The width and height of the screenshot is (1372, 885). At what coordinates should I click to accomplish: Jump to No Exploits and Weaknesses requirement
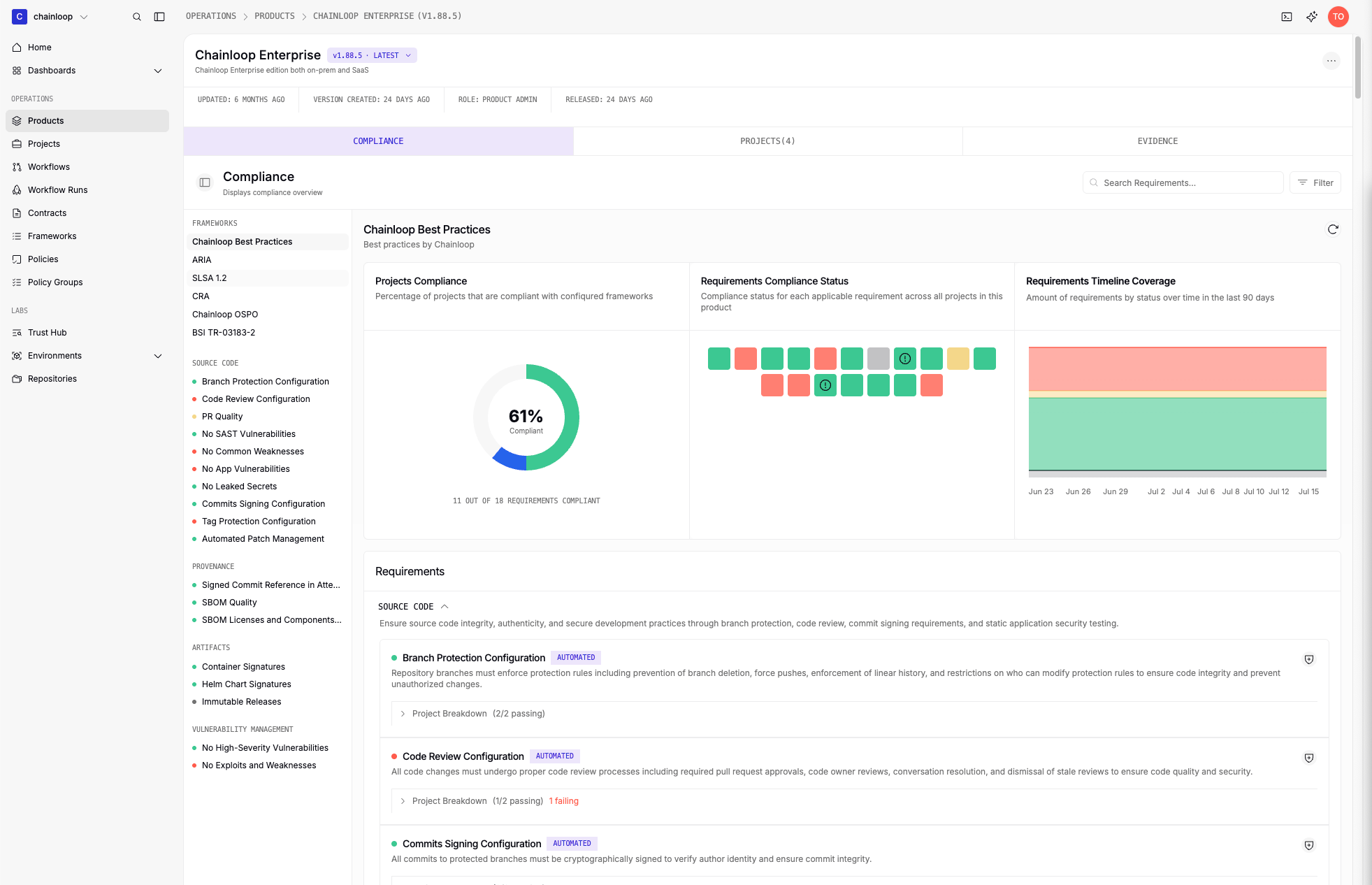(x=259, y=765)
